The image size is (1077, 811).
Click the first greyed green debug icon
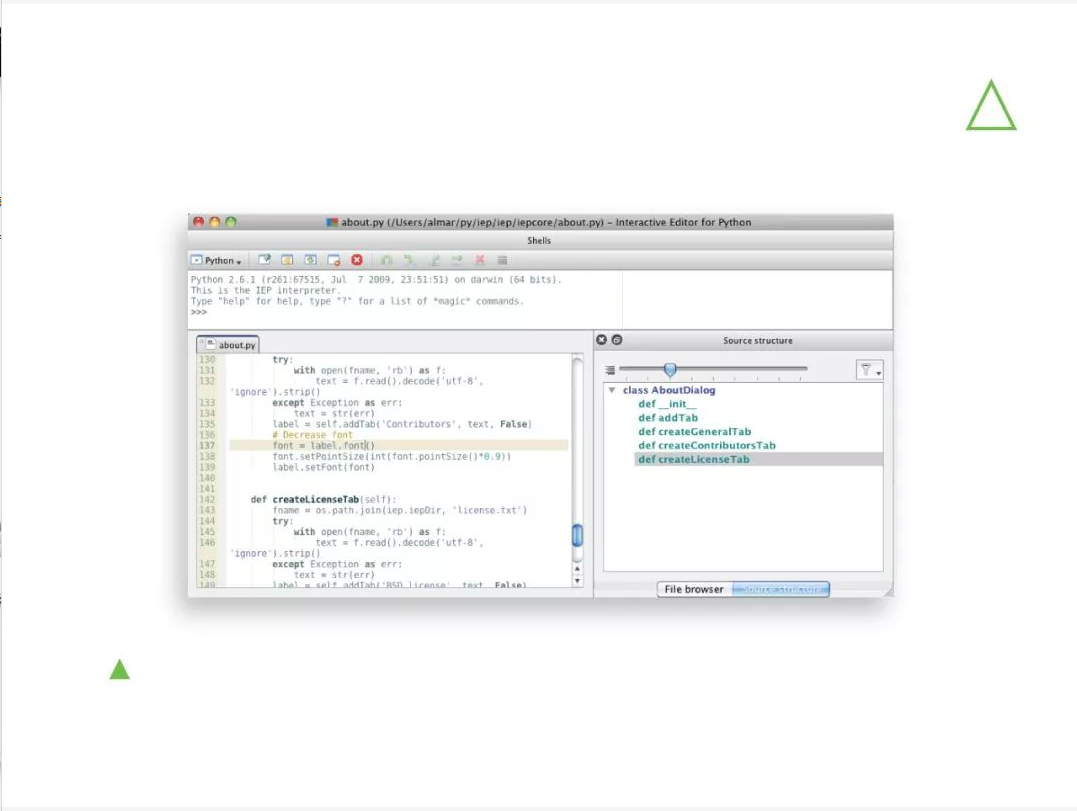point(387,260)
